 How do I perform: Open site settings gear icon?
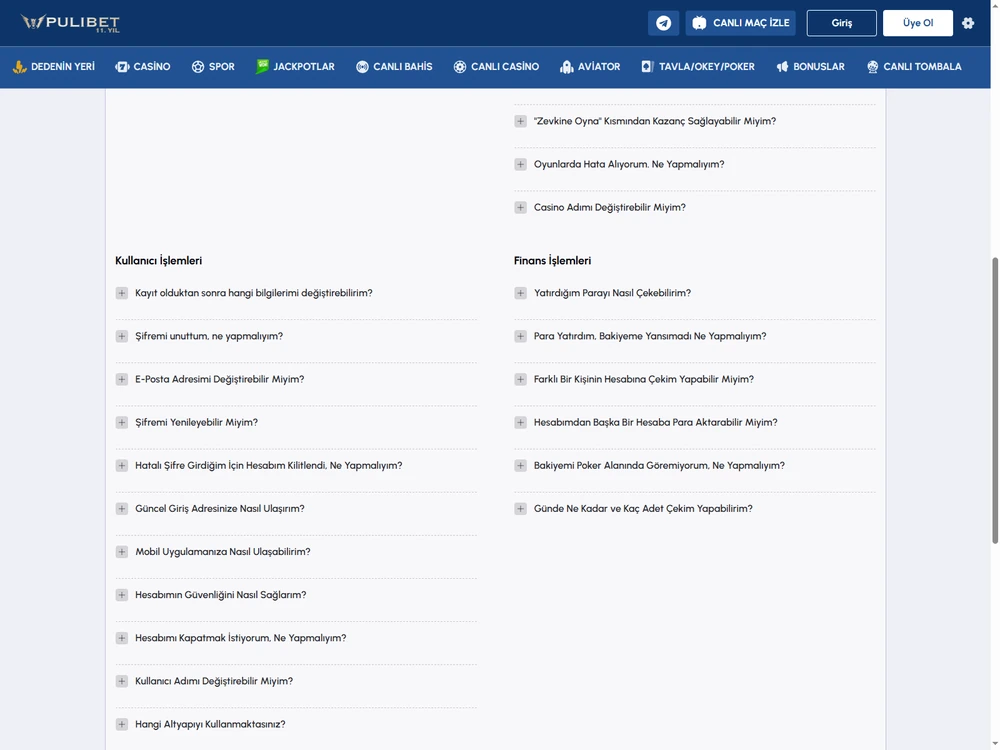tap(968, 23)
